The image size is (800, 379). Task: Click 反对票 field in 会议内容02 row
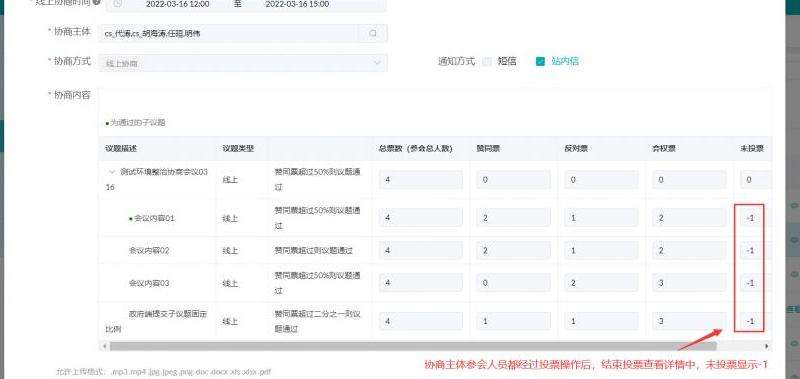(601, 250)
